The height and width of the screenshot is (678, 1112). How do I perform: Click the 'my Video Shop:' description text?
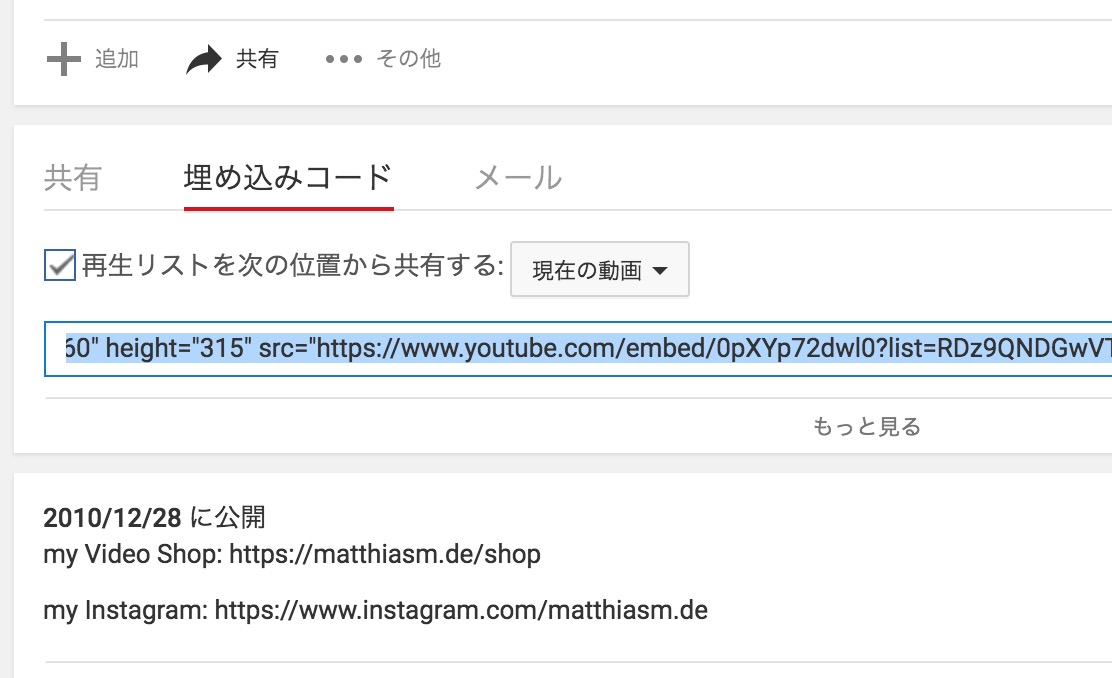click(133, 555)
